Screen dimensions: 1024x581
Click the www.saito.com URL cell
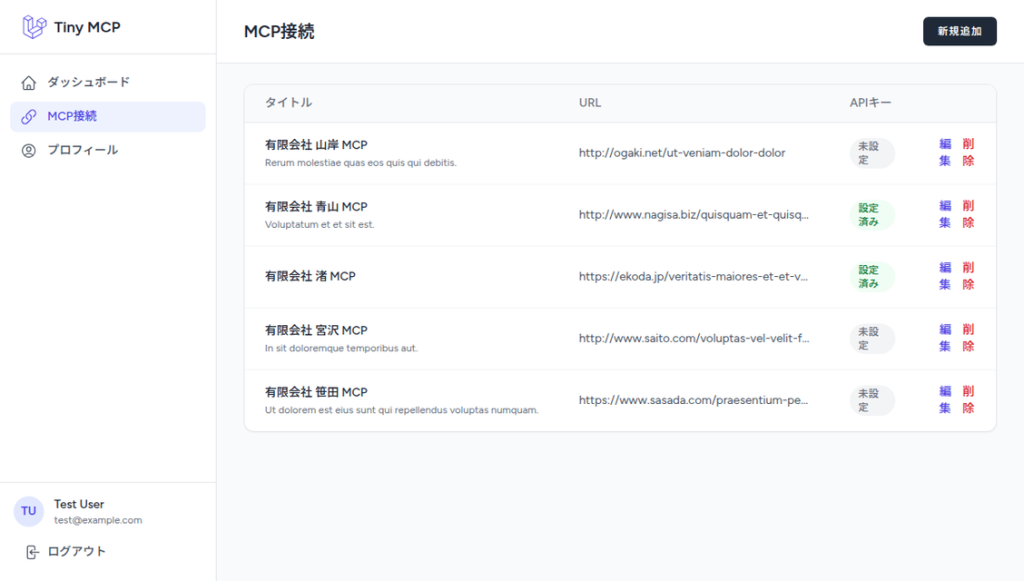694,338
